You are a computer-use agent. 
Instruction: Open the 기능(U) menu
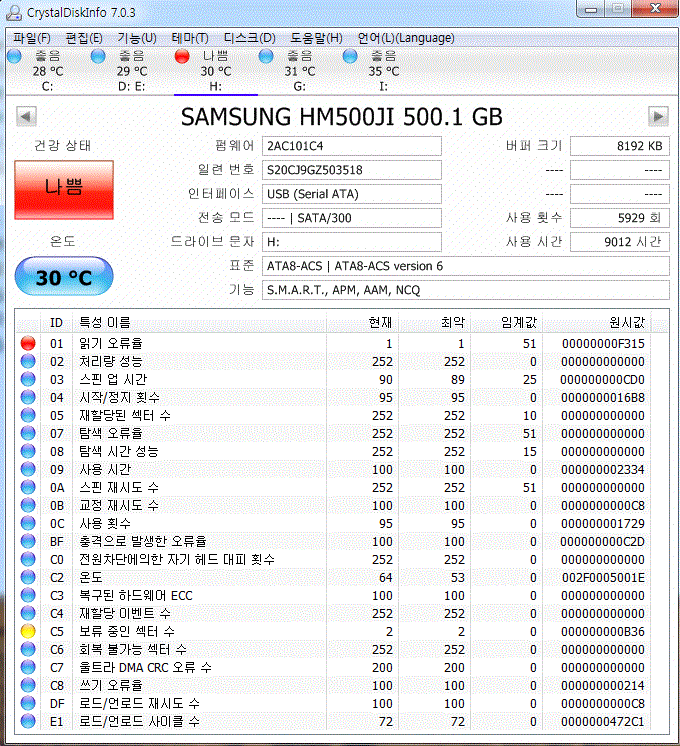tap(137, 38)
